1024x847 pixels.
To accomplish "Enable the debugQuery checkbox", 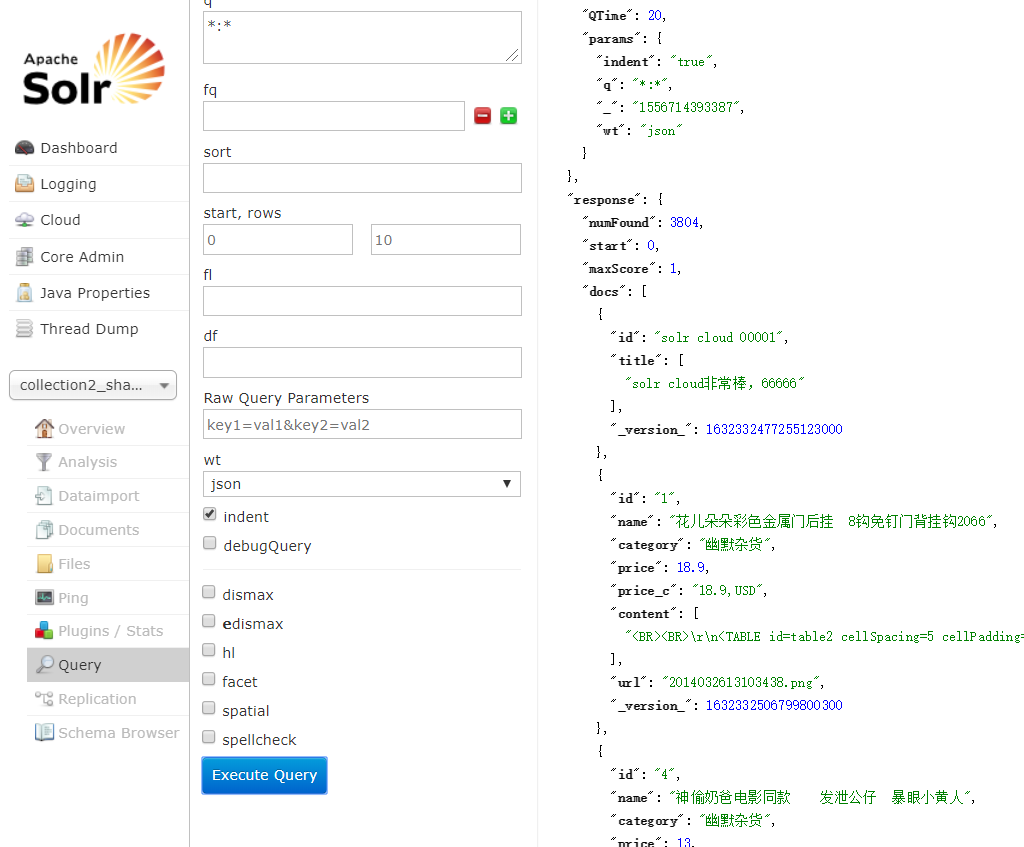I will [209, 542].
